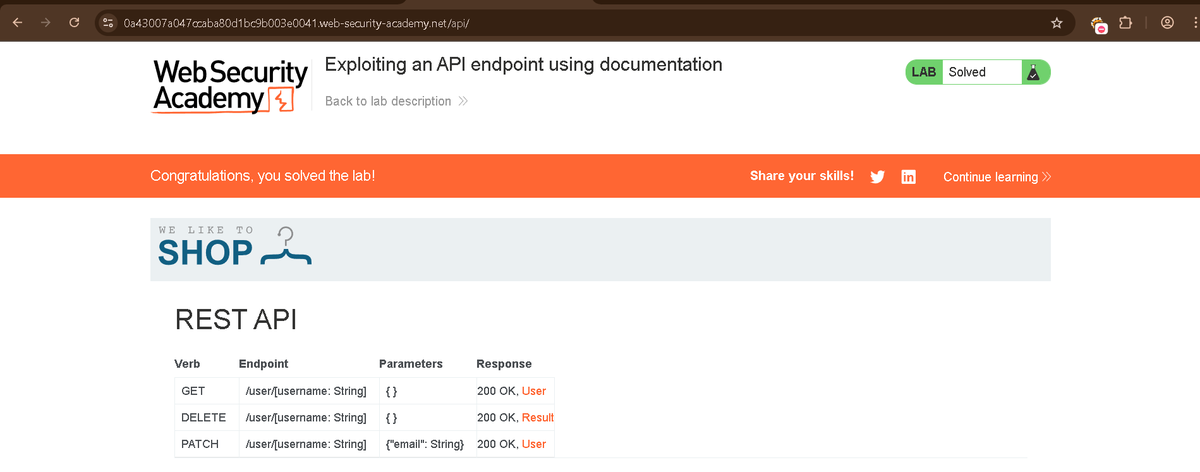Click the Verb column header
This screenshot has height=472, width=1200.
187,364
